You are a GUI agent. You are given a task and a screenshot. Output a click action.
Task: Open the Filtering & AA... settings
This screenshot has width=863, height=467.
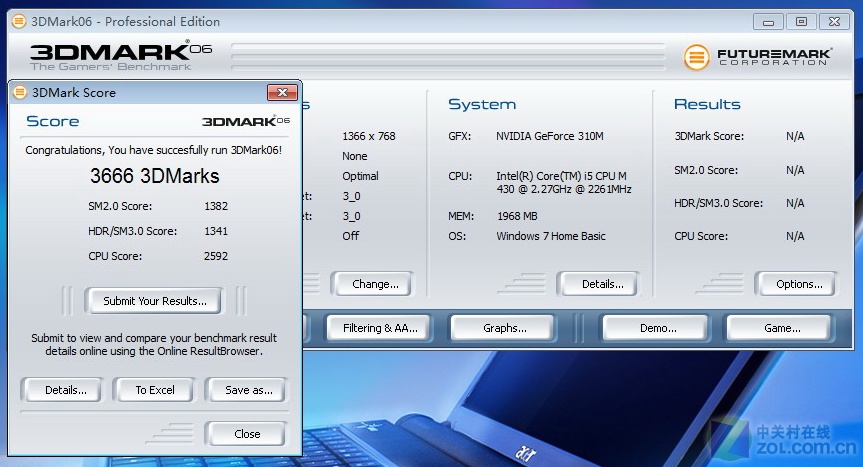tap(379, 328)
